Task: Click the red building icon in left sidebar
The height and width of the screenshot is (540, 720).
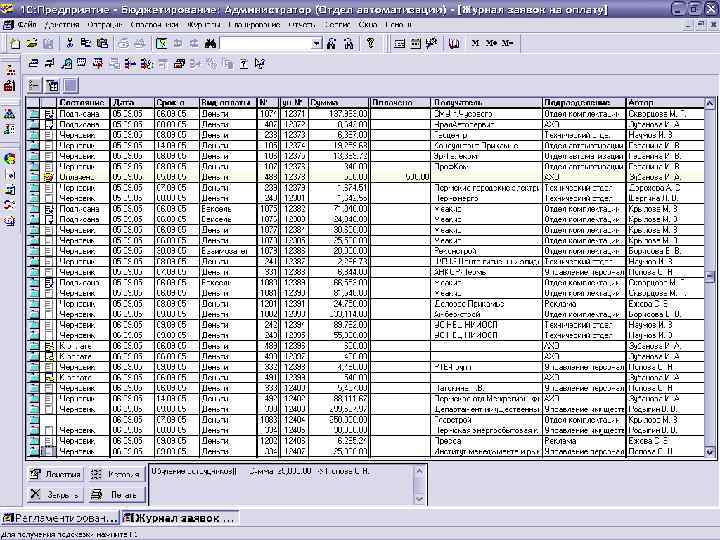Action: point(10,85)
